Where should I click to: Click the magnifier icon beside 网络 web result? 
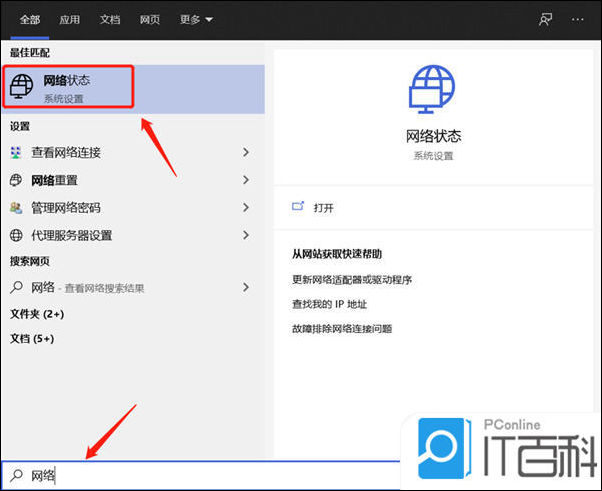pos(16,287)
